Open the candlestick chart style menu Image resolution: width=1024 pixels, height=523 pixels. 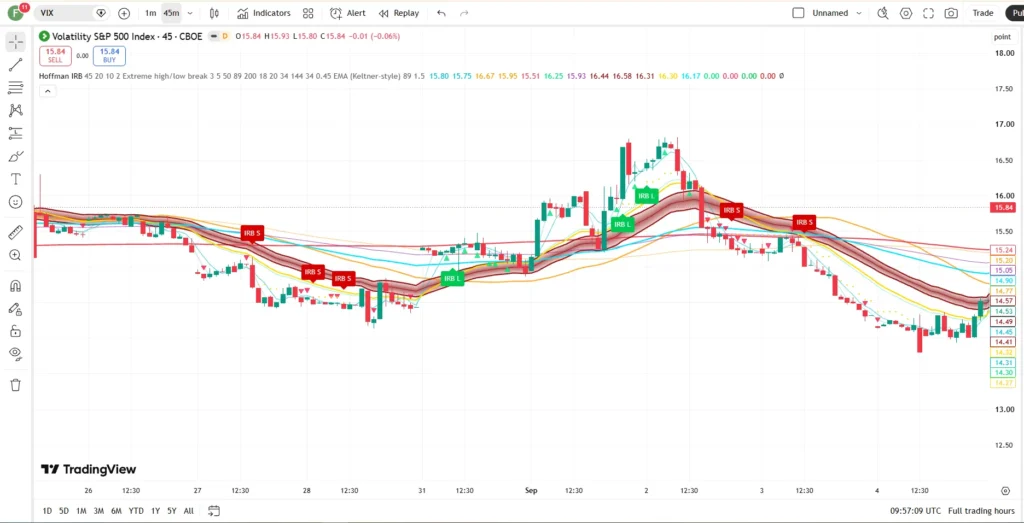(x=214, y=13)
